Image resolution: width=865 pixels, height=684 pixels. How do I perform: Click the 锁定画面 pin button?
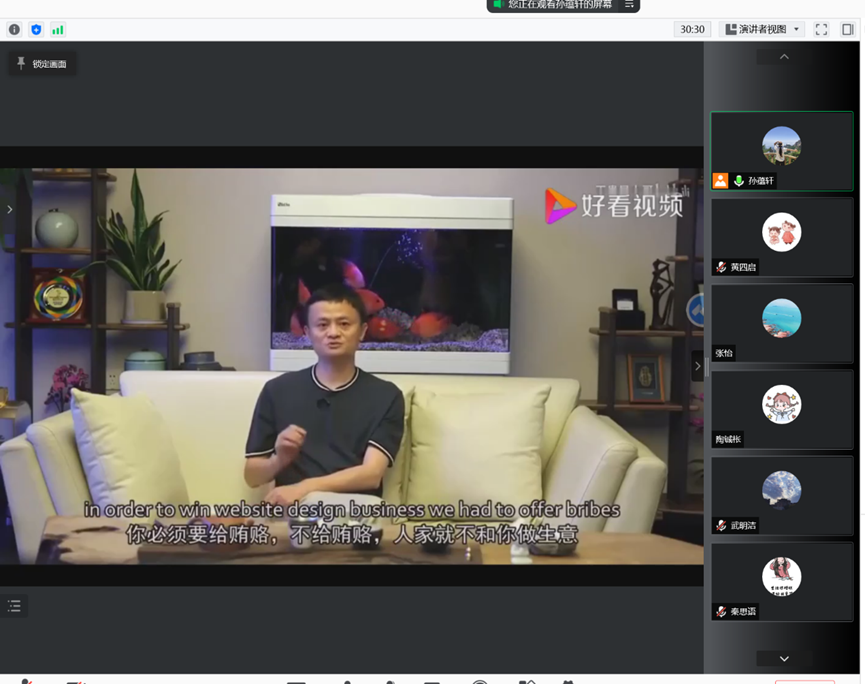pos(42,64)
